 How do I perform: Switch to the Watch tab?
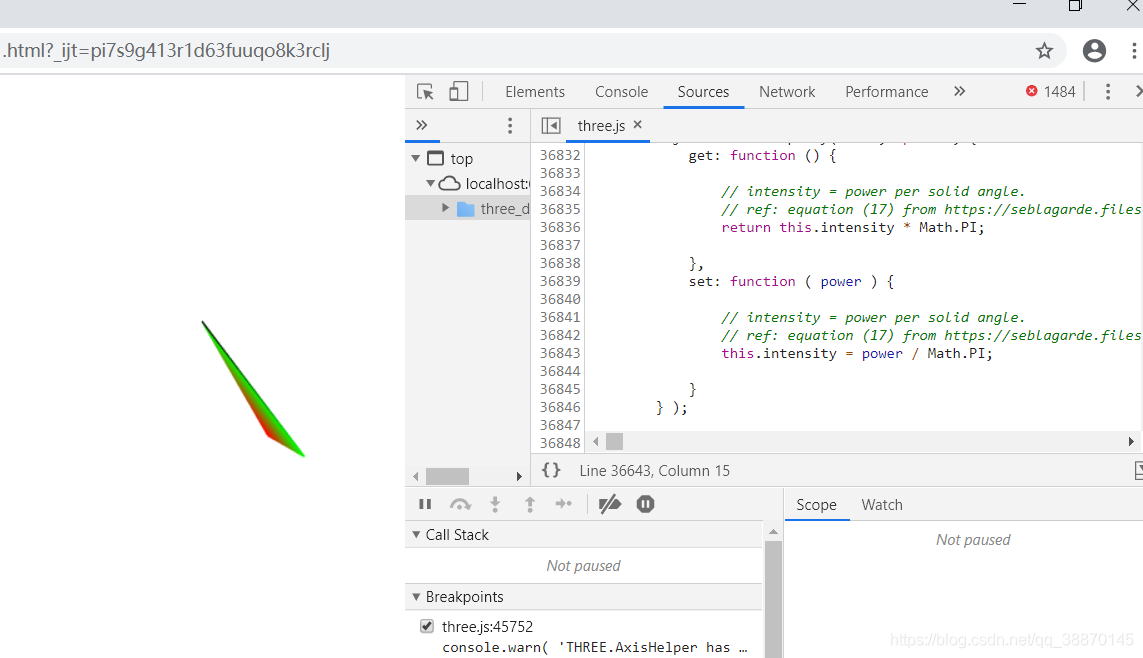click(x=882, y=505)
